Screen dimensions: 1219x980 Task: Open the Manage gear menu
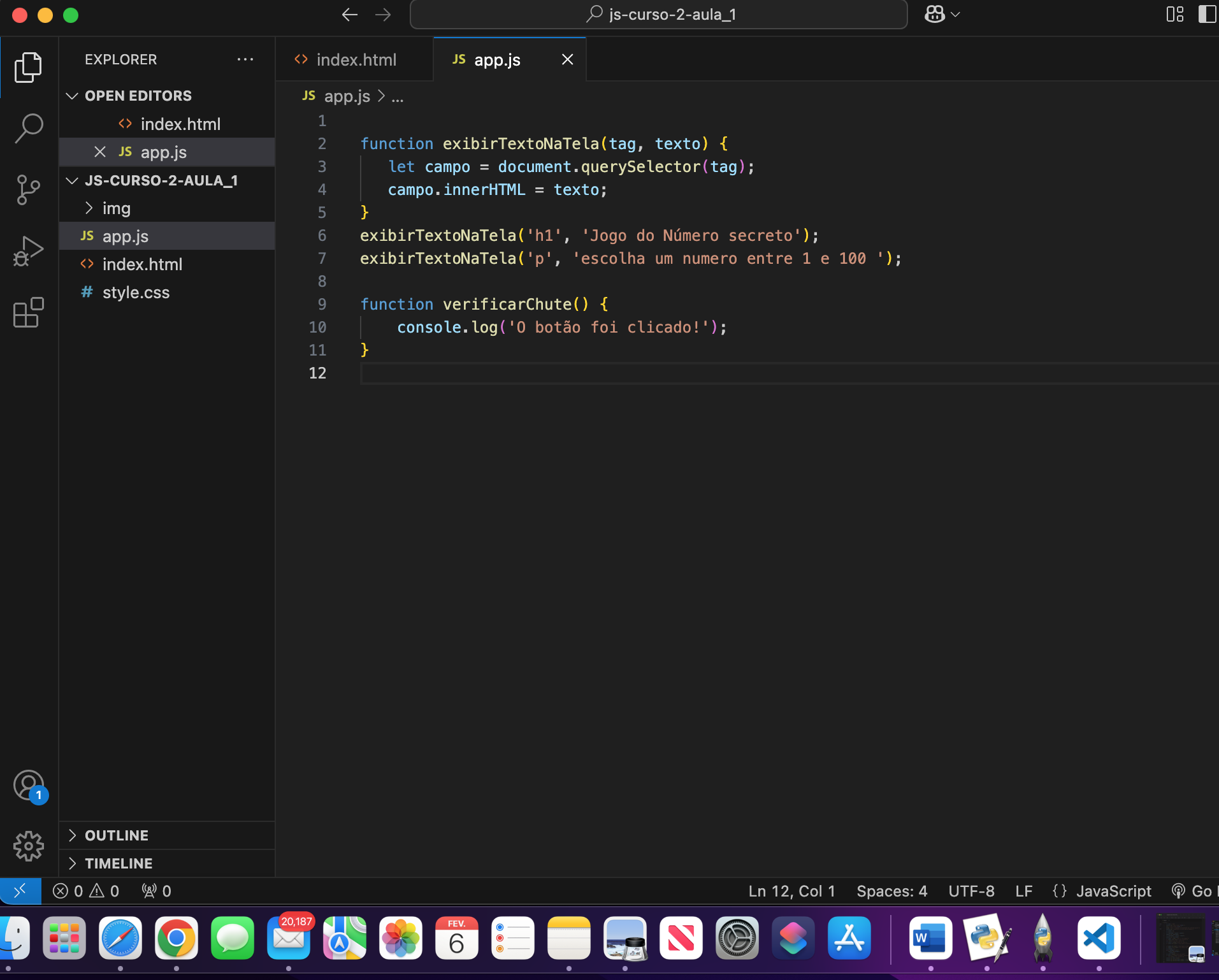(28, 846)
